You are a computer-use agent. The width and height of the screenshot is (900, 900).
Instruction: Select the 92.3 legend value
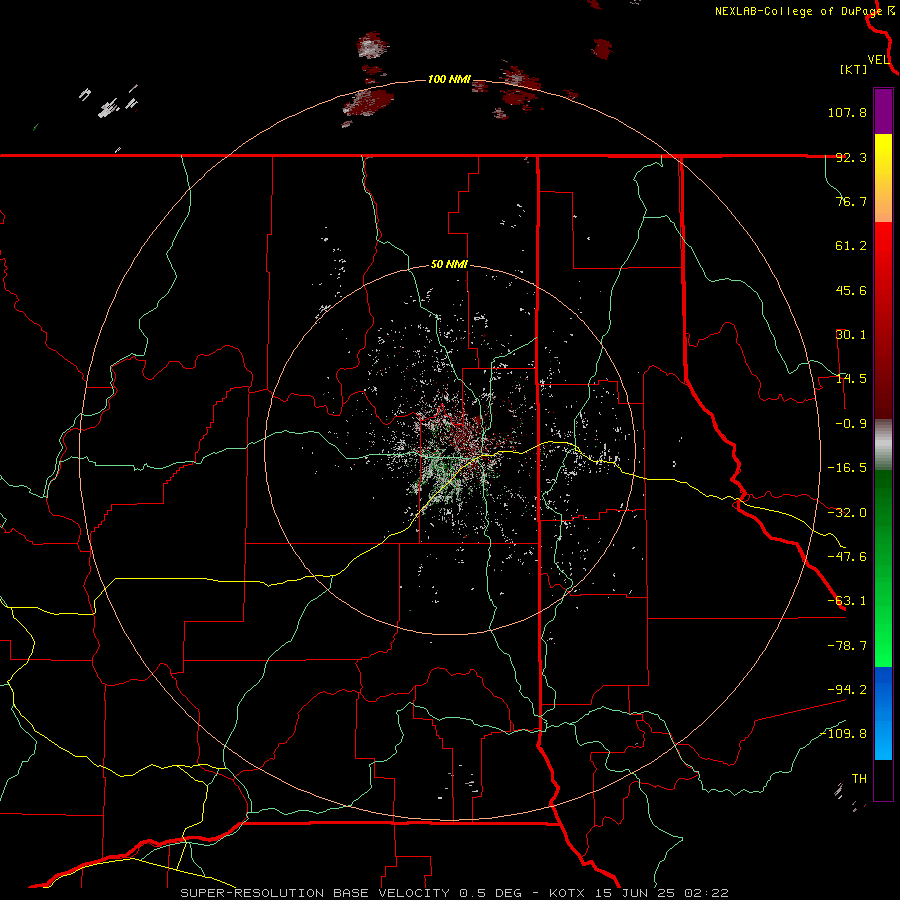(x=851, y=157)
